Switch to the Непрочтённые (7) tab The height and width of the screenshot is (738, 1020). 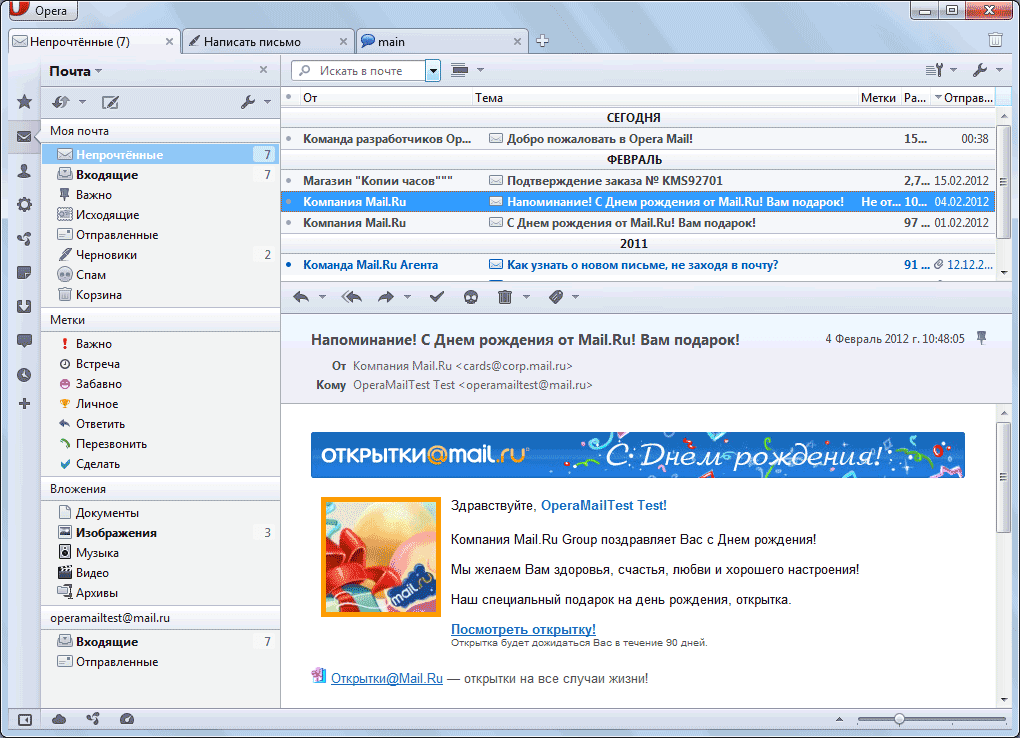pyautogui.click(x=94, y=42)
